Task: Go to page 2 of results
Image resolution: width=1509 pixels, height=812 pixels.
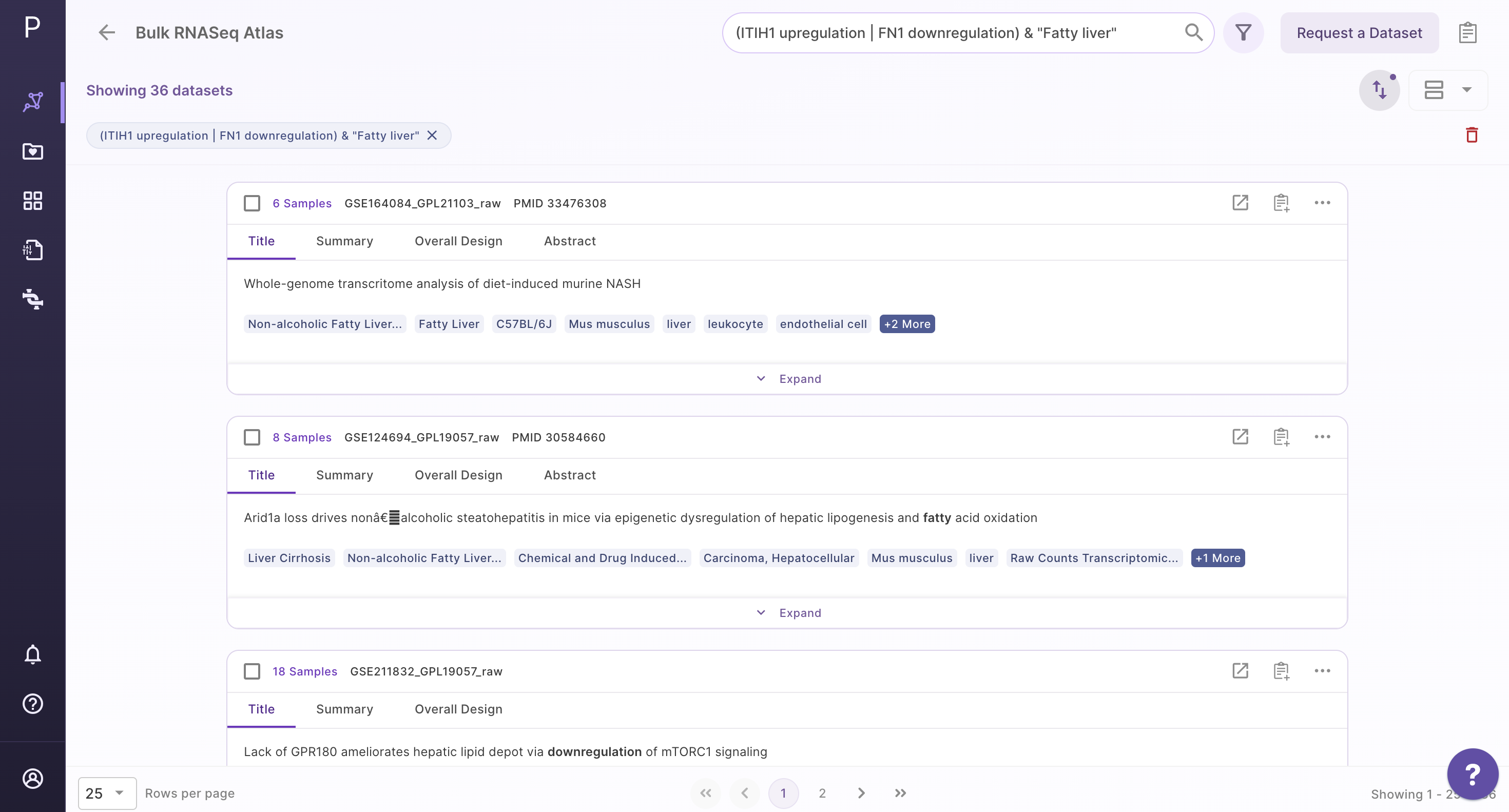Action: [x=822, y=793]
